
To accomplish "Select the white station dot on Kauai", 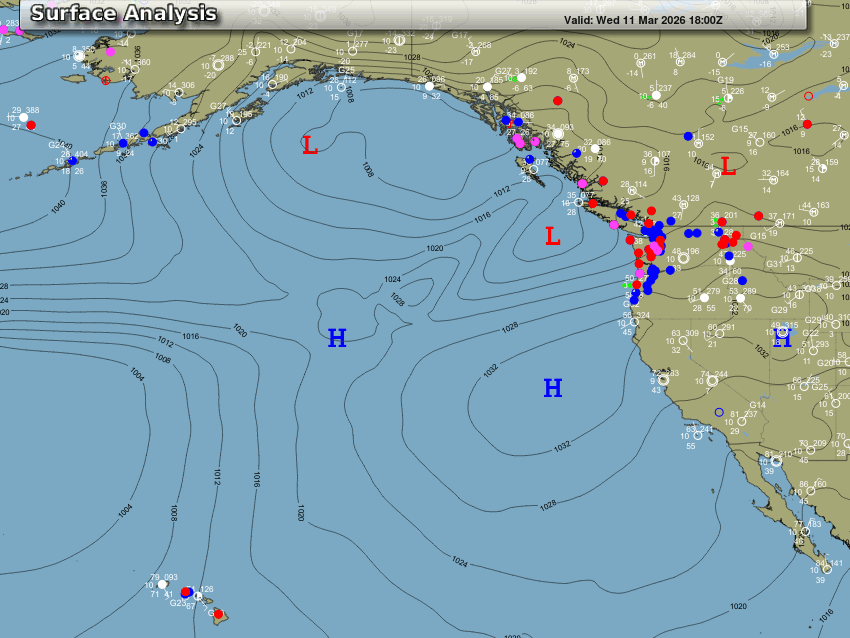I will (x=162, y=584).
